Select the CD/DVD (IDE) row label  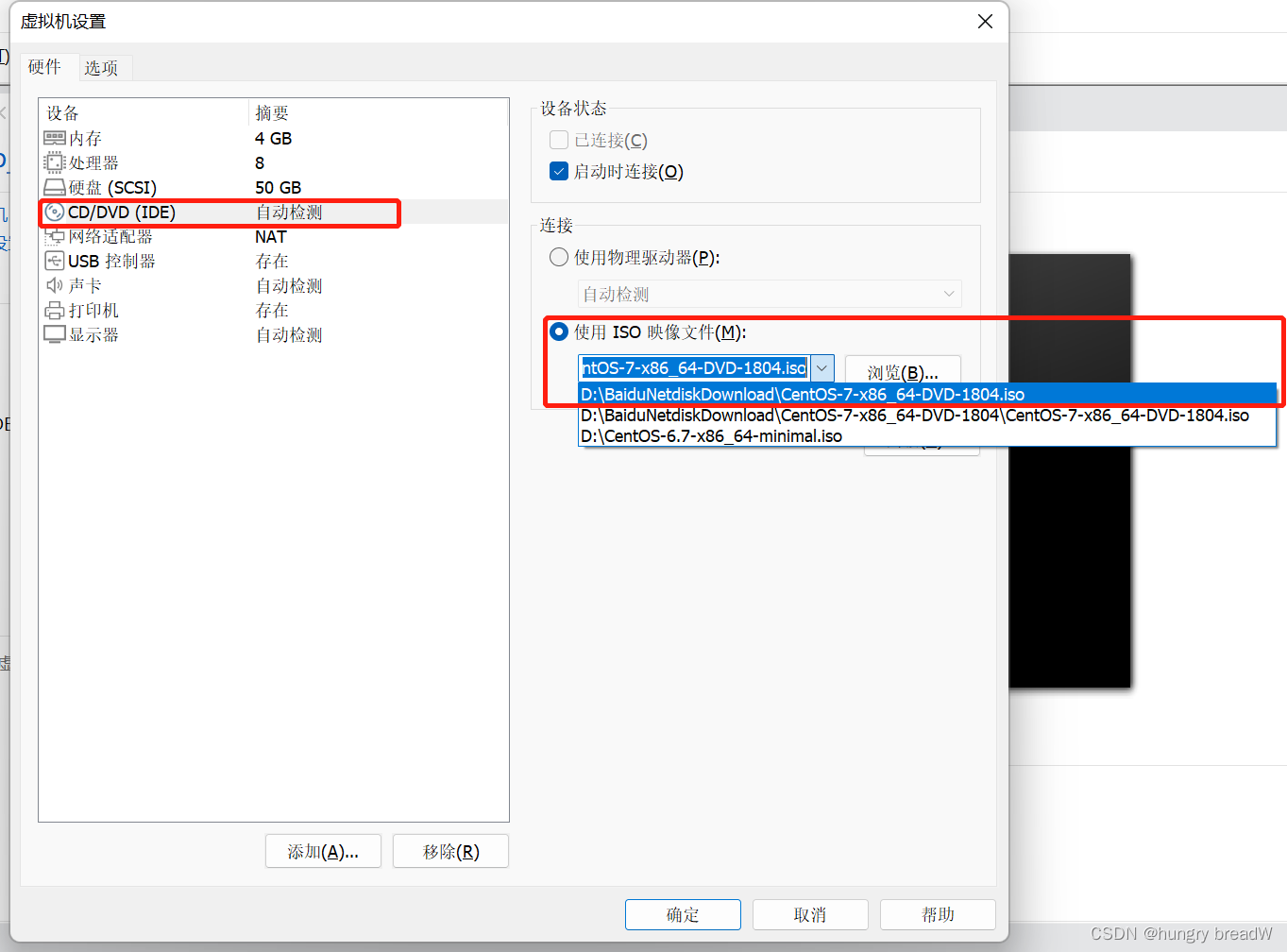pos(122,212)
